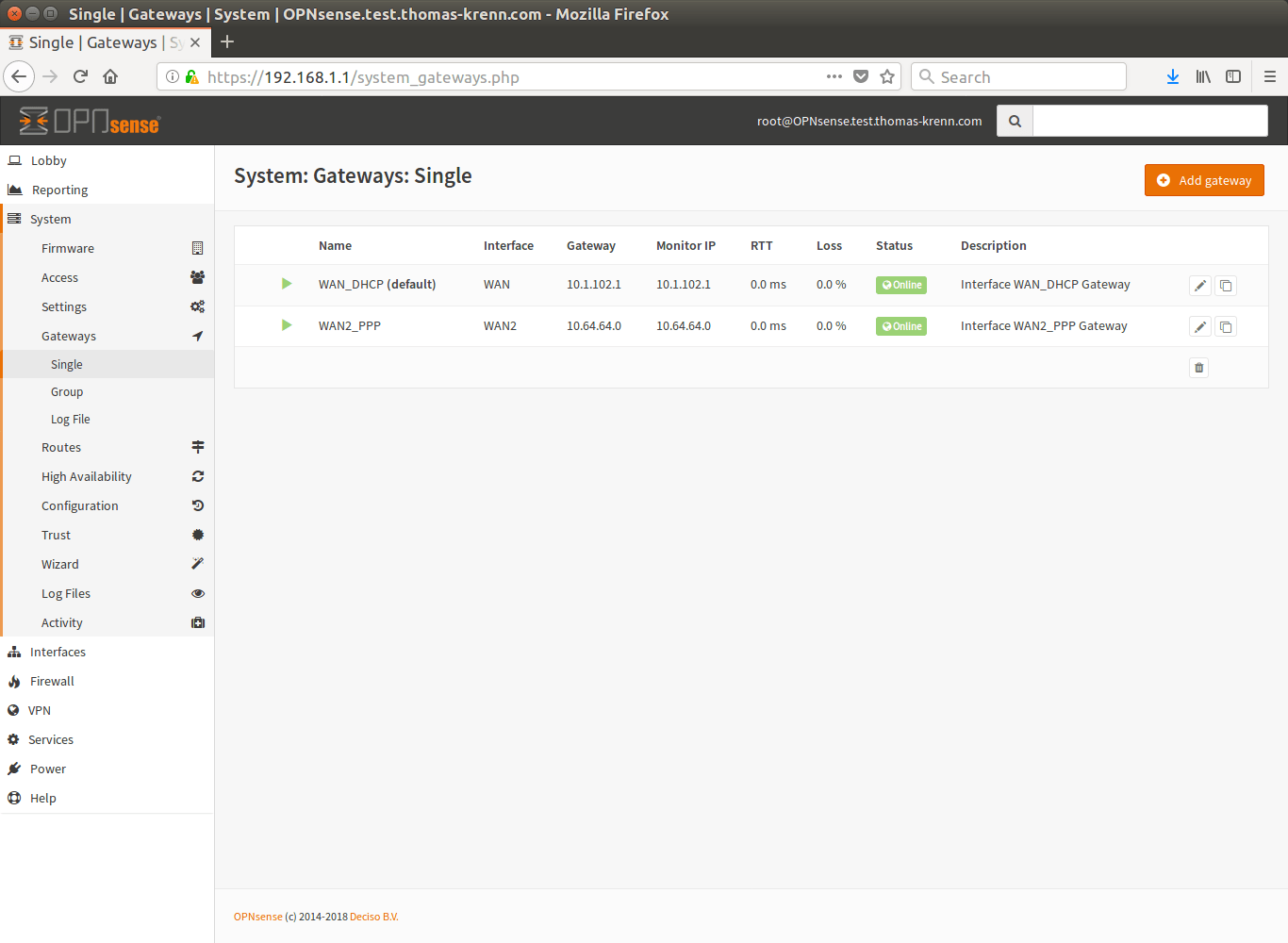Click the edit pencil for WAN2_PPP gateway
1288x943 pixels.
coord(1199,327)
